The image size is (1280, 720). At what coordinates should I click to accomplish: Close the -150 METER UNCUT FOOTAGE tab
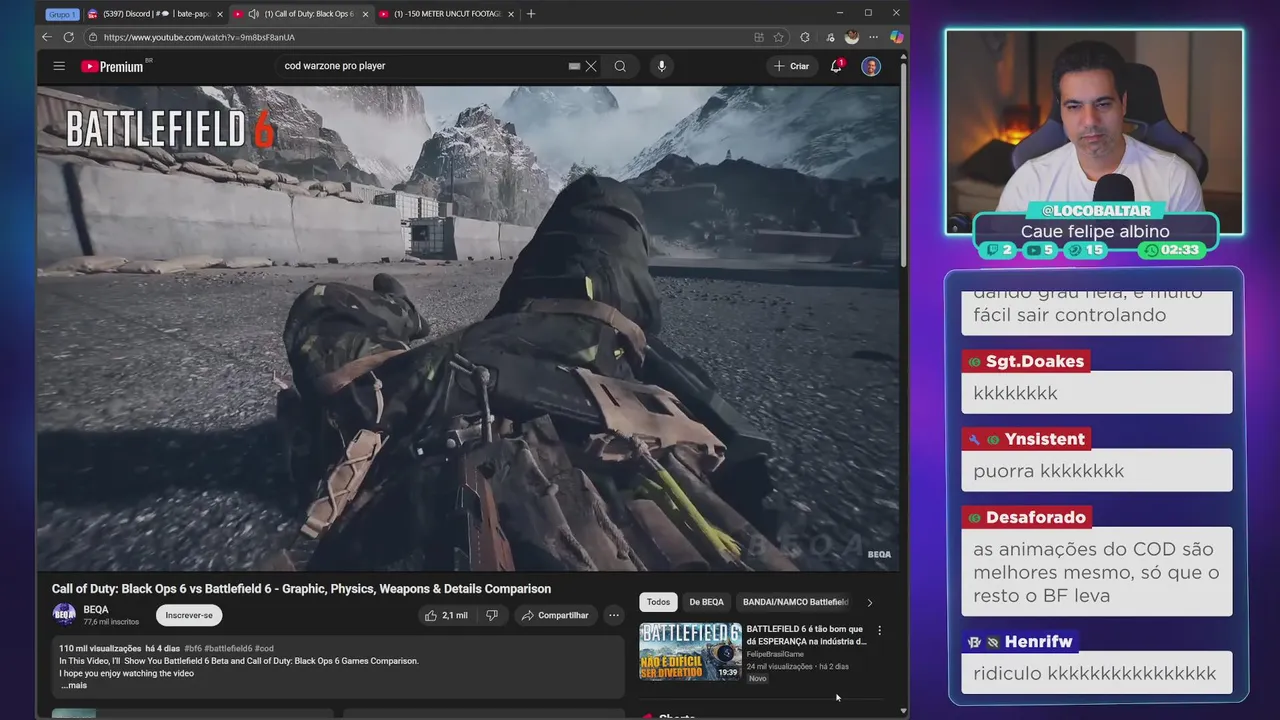(511, 14)
